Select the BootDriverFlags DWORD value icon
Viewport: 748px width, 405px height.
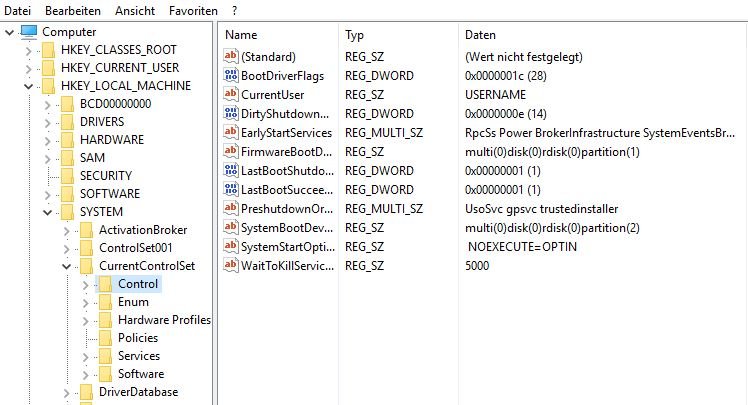click(x=231, y=75)
